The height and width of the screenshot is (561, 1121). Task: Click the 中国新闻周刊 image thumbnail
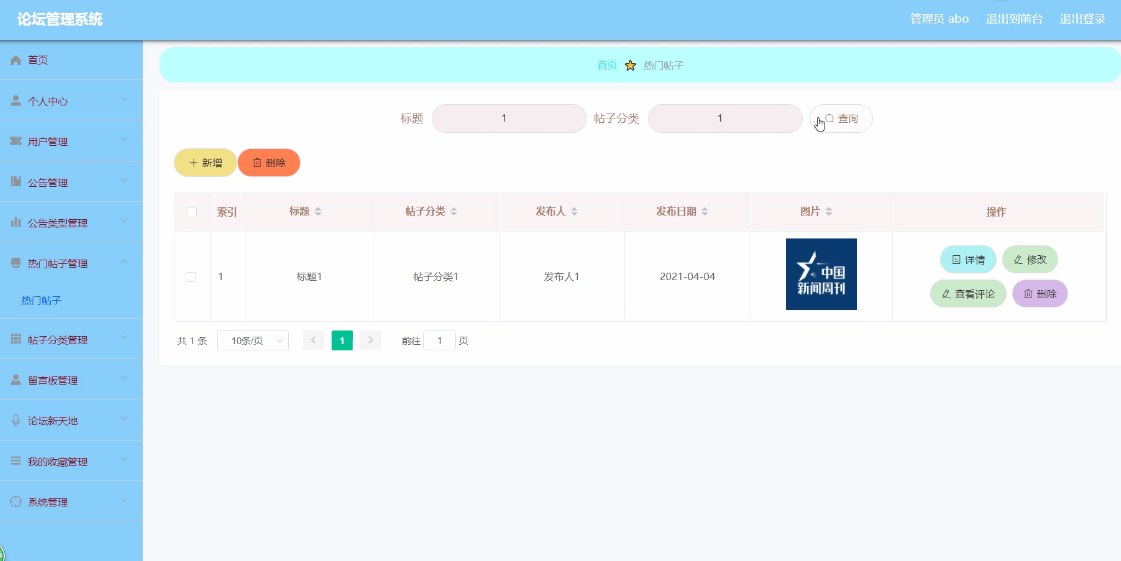tap(821, 274)
